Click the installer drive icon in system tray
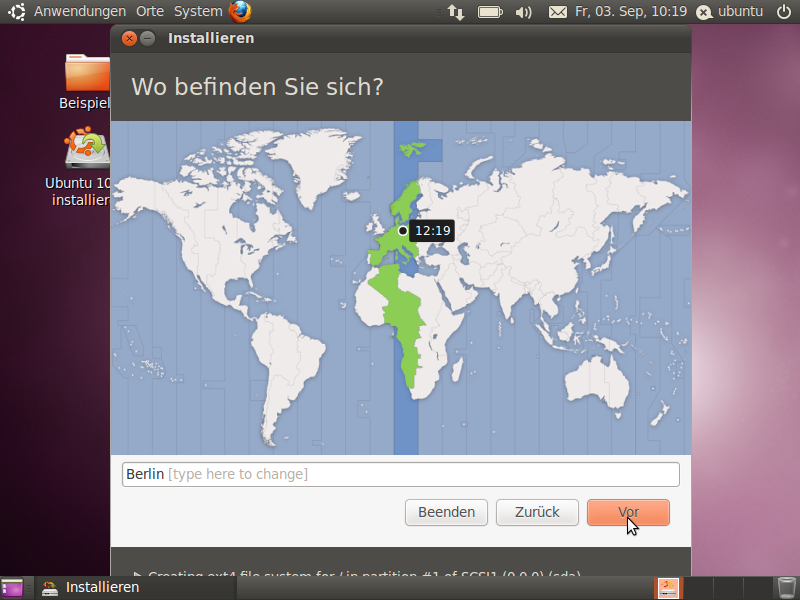The height and width of the screenshot is (600, 800). [x=666, y=587]
